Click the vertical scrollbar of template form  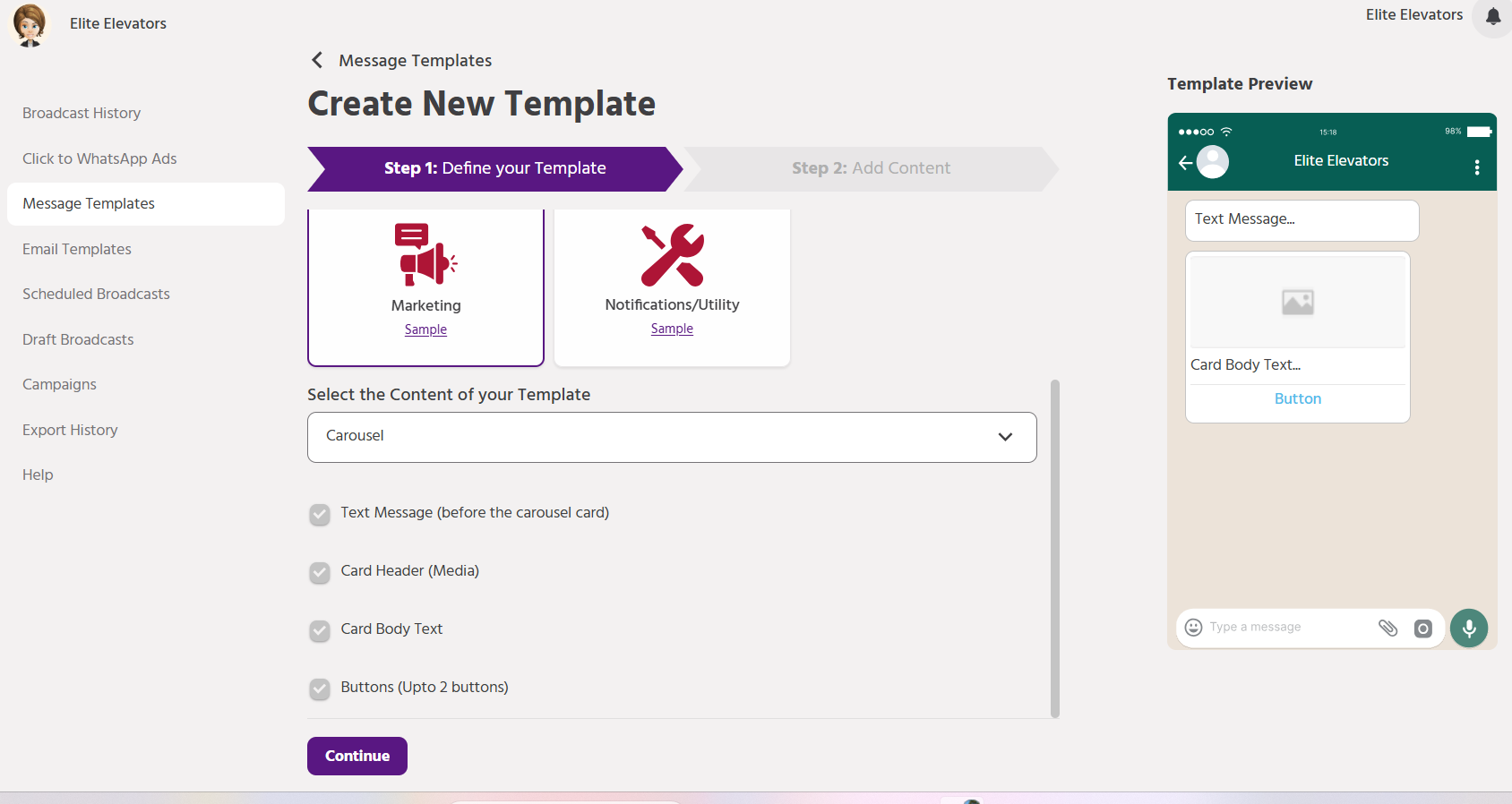[x=1054, y=548]
